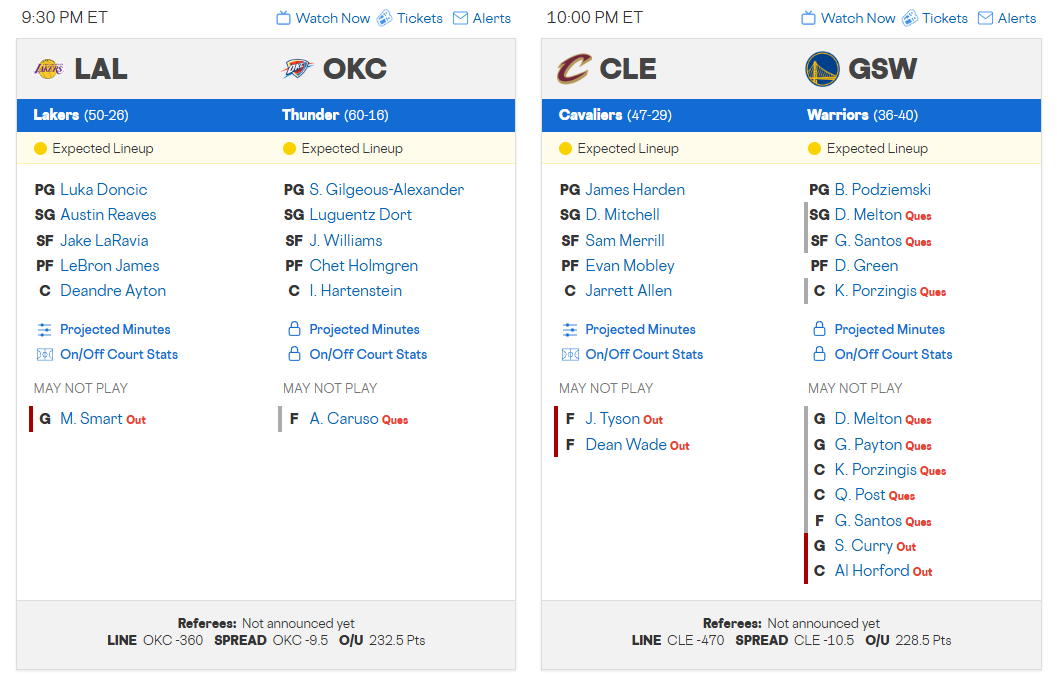Image resolution: width=1057 pixels, height=683 pixels.
Task: Open Tickets for the CLE-GSW game
Action: coord(935,18)
